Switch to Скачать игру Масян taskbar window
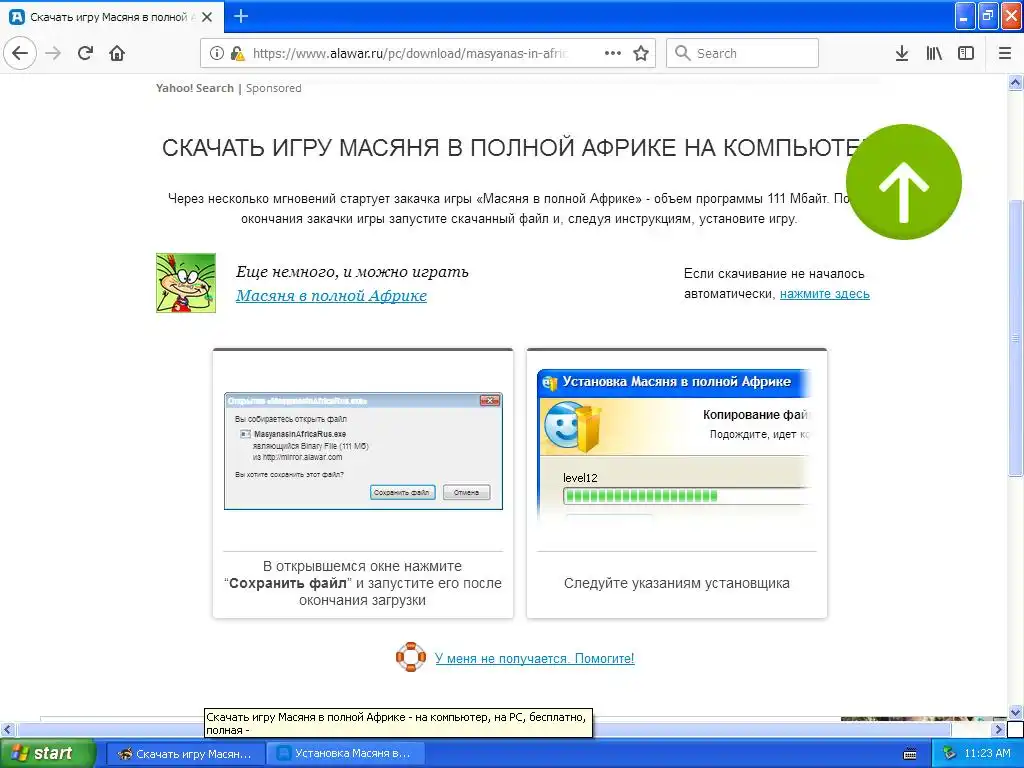Image resolution: width=1024 pixels, height=768 pixels. (185, 754)
